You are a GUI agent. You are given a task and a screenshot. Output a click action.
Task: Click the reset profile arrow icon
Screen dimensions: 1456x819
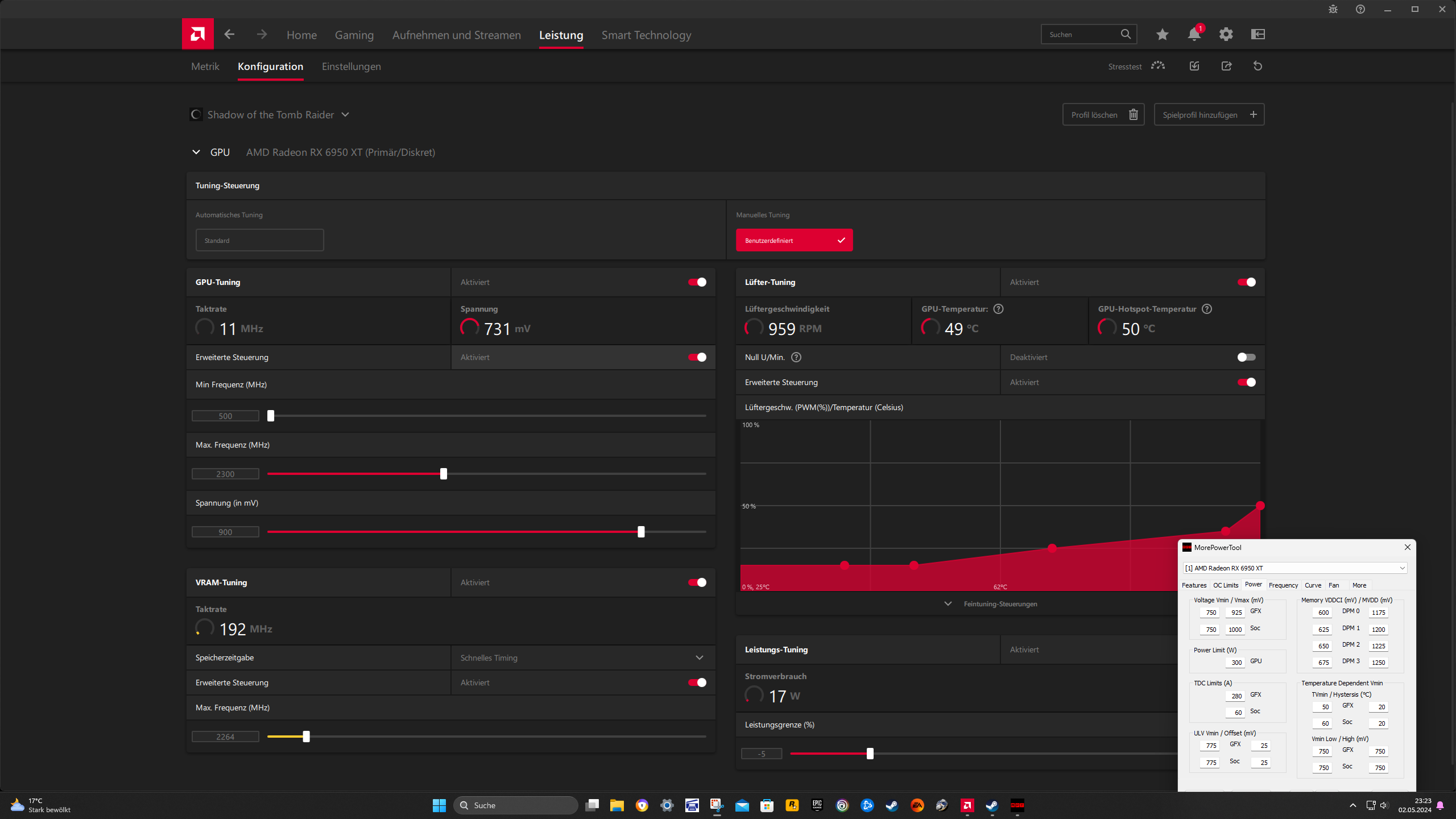[x=1258, y=66]
